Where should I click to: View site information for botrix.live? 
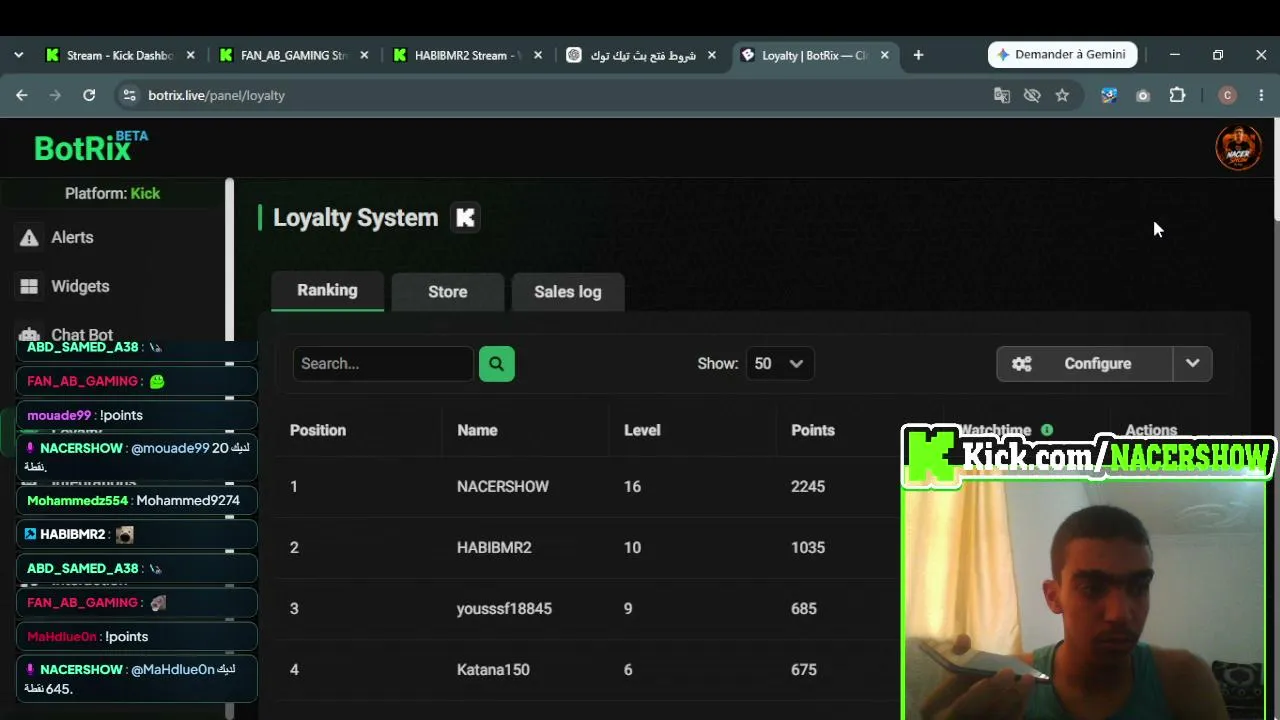point(128,95)
